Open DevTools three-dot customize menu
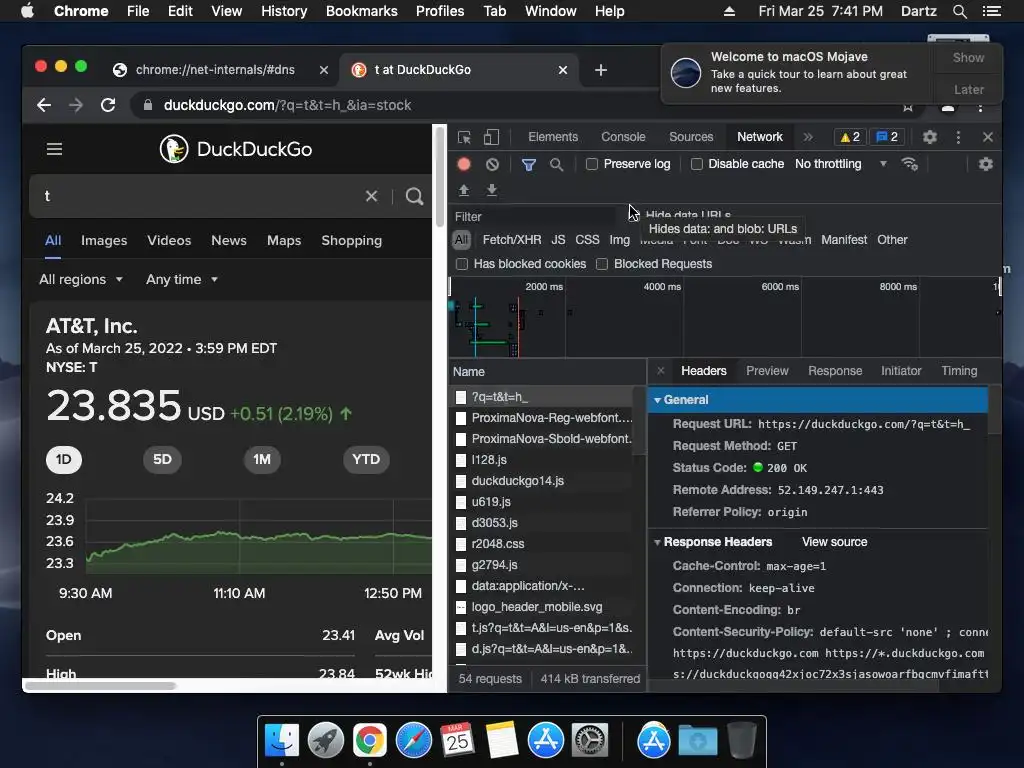The image size is (1024, 768). point(958,137)
